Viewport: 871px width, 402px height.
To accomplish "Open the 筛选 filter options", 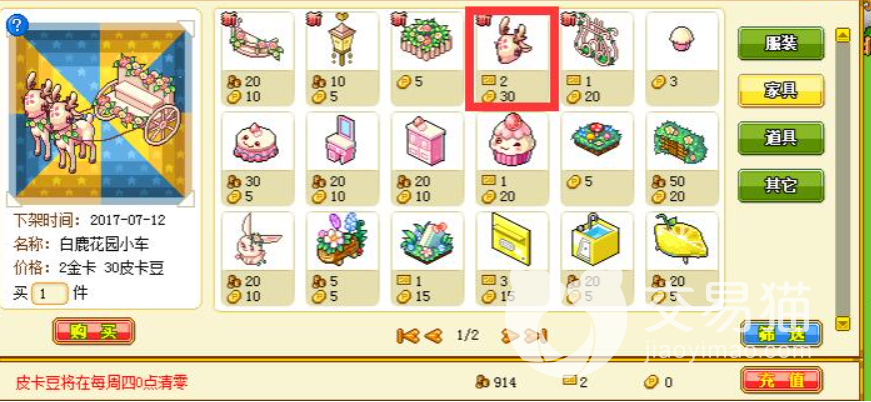I will 782,333.
